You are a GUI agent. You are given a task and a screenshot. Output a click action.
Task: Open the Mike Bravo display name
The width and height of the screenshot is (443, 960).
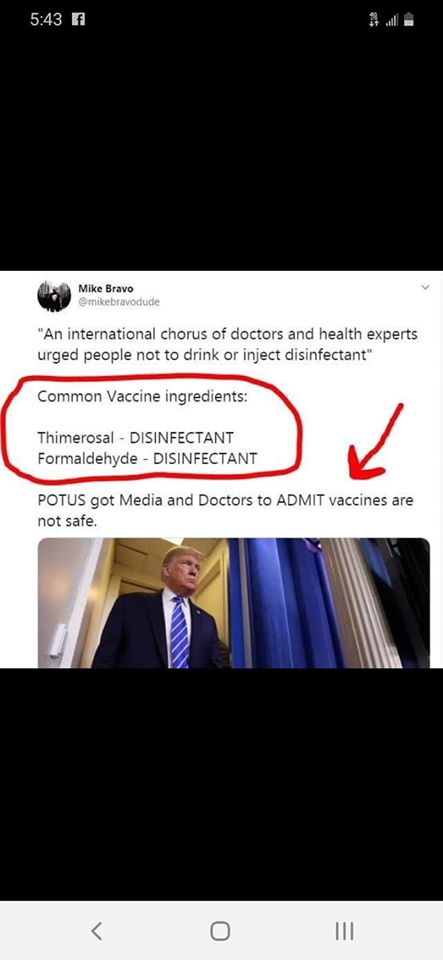point(106,288)
